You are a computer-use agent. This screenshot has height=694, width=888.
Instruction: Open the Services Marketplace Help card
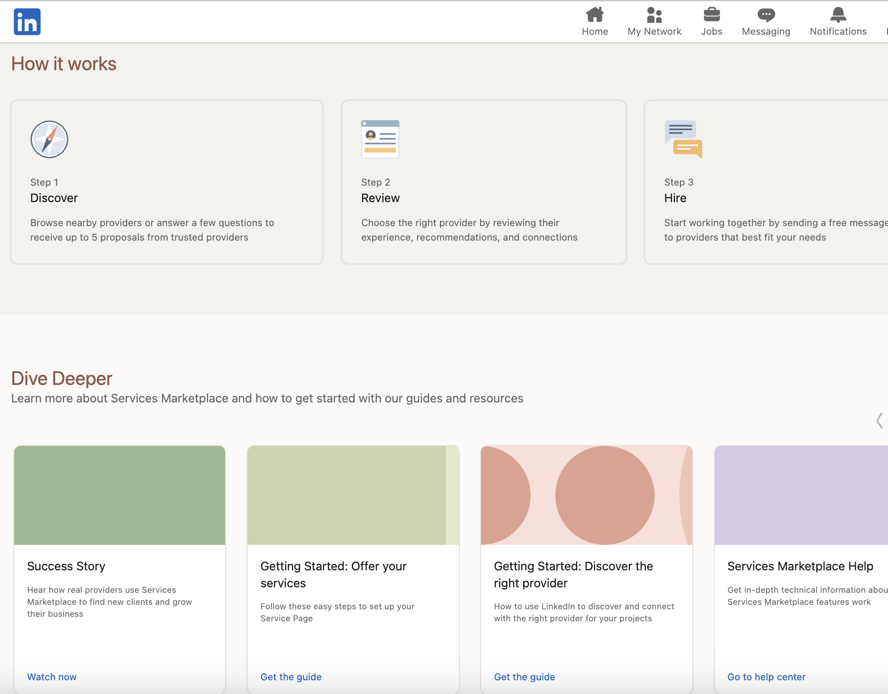point(800,565)
